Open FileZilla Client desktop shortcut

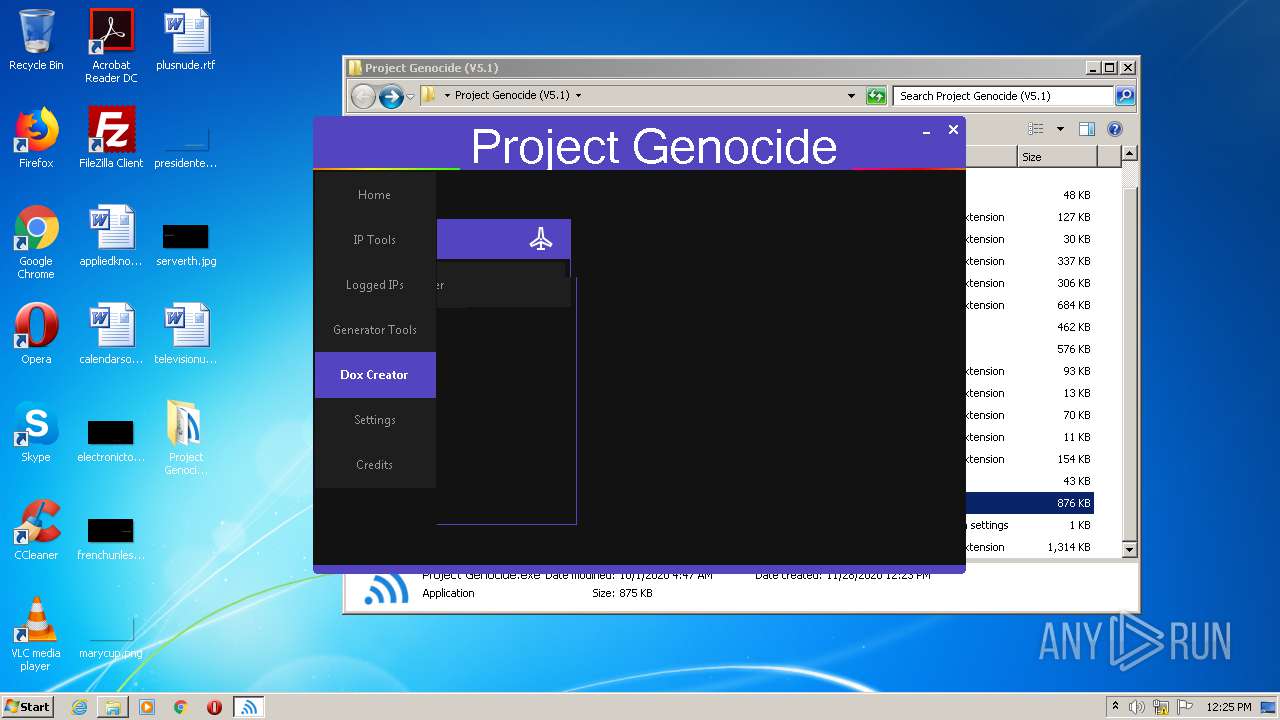point(111,138)
